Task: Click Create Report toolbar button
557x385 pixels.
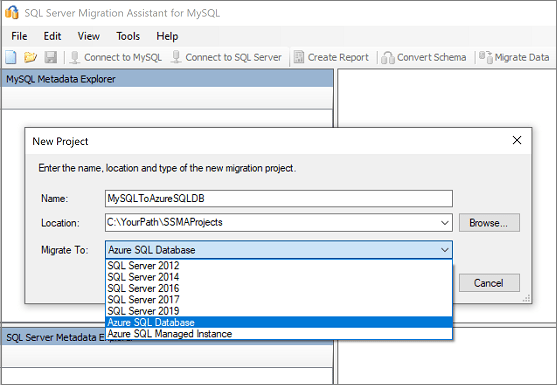Action: 331,57
